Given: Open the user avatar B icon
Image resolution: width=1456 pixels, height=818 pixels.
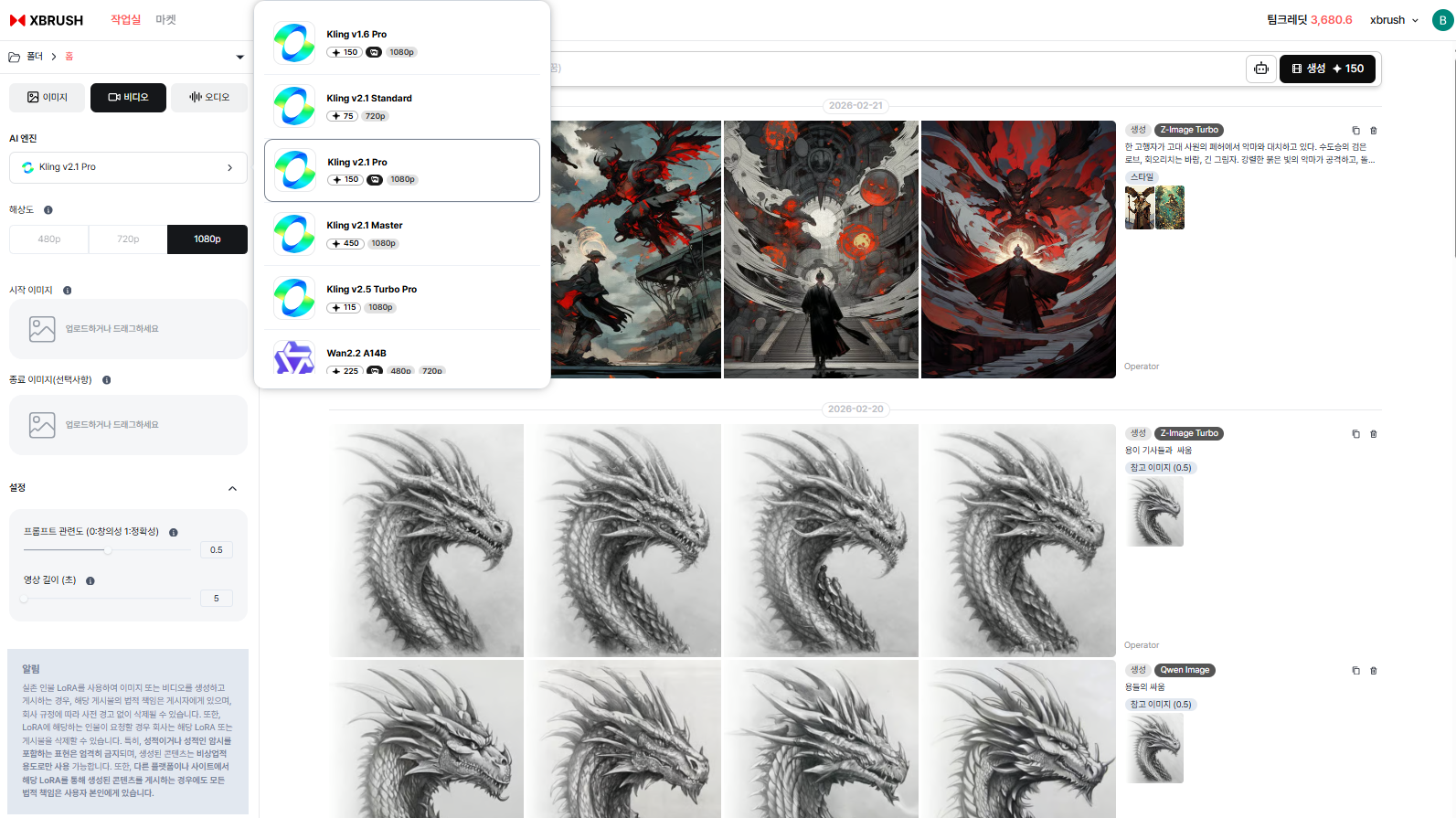Looking at the screenshot, I should click(x=1442, y=20).
